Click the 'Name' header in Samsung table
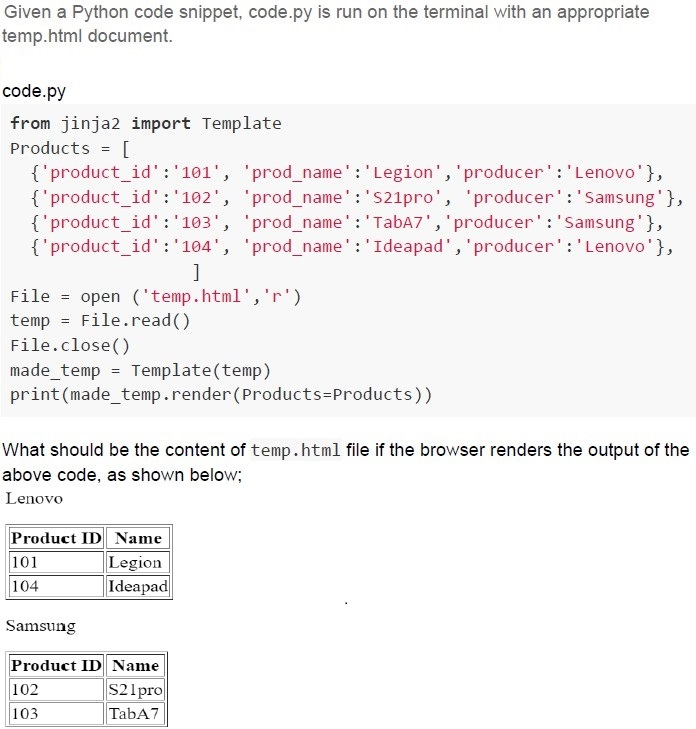Viewport: 696px width, 729px height. click(135, 665)
